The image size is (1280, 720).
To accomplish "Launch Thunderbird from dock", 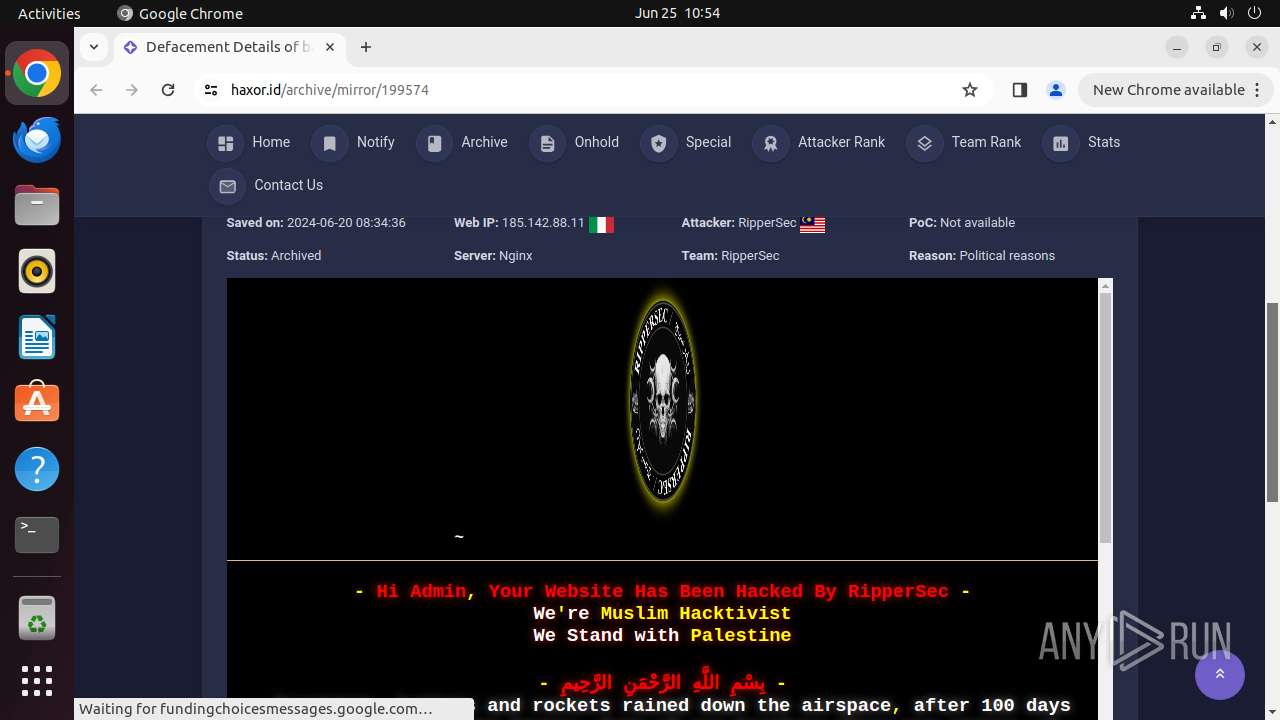I will point(37,140).
